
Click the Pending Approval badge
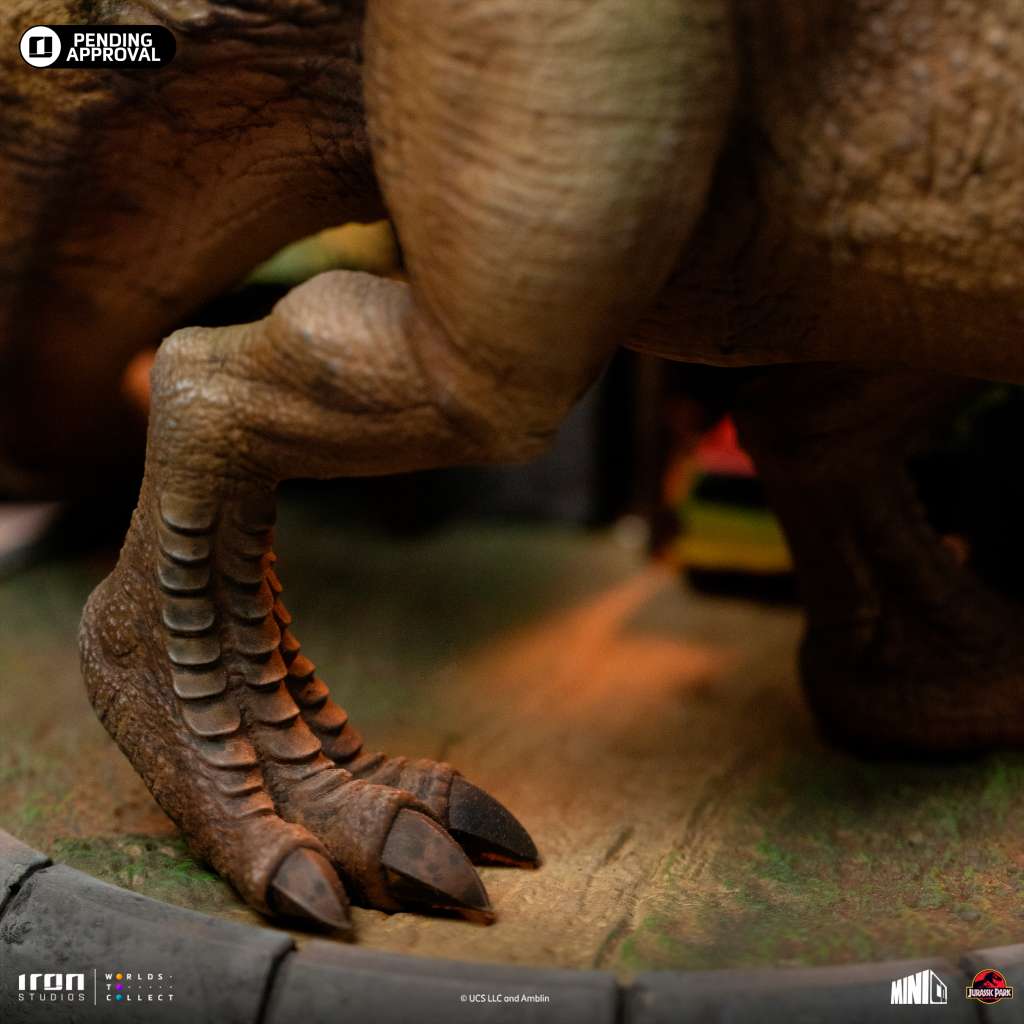(x=97, y=47)
